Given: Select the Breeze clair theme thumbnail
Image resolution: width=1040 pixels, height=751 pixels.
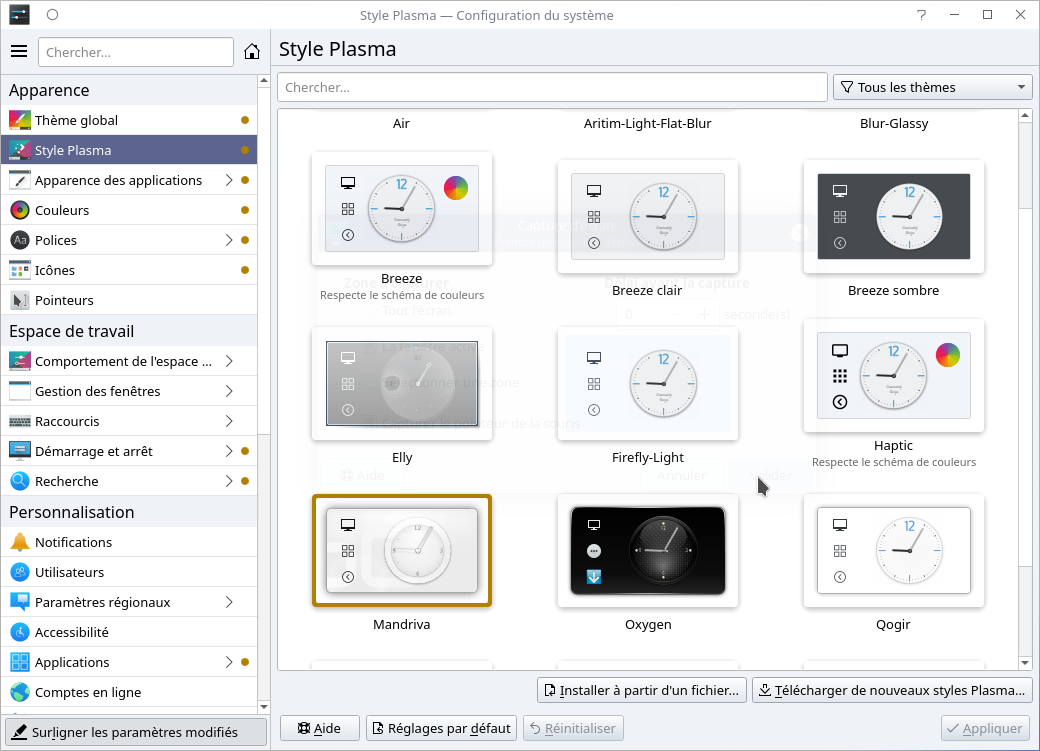Looking at the screenshot, I should pyautogui.click(x=648, y=216).
